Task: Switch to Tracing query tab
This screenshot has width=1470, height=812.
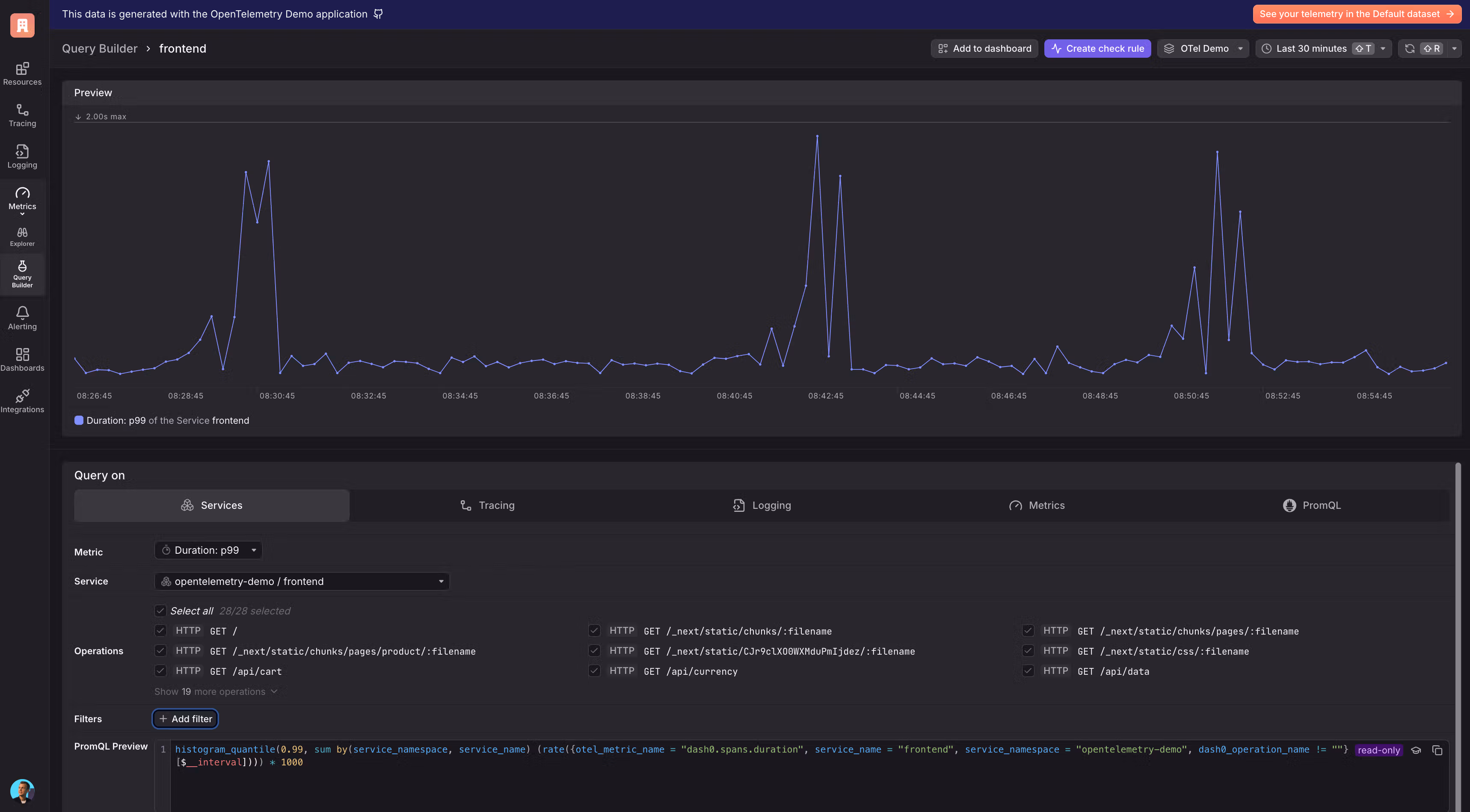Action: tap(487, 505)
